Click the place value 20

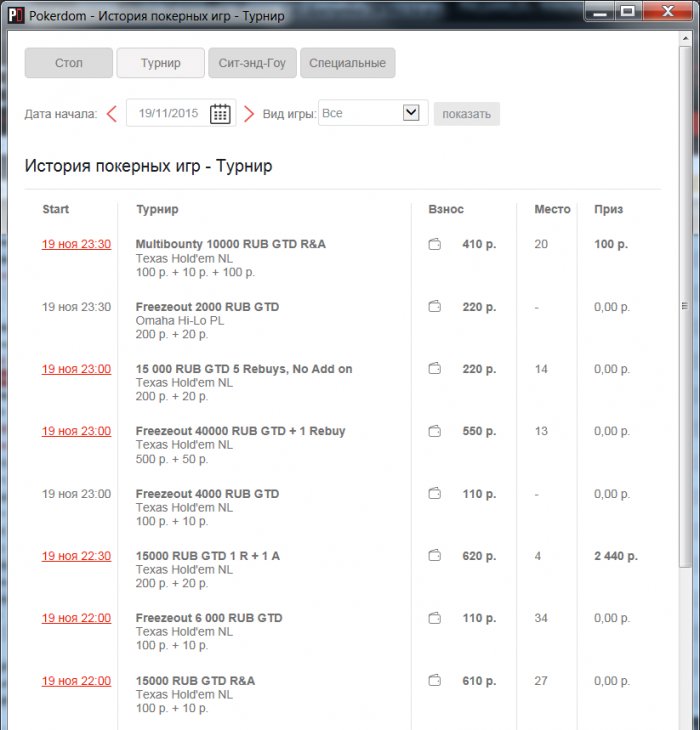[541, 244]
